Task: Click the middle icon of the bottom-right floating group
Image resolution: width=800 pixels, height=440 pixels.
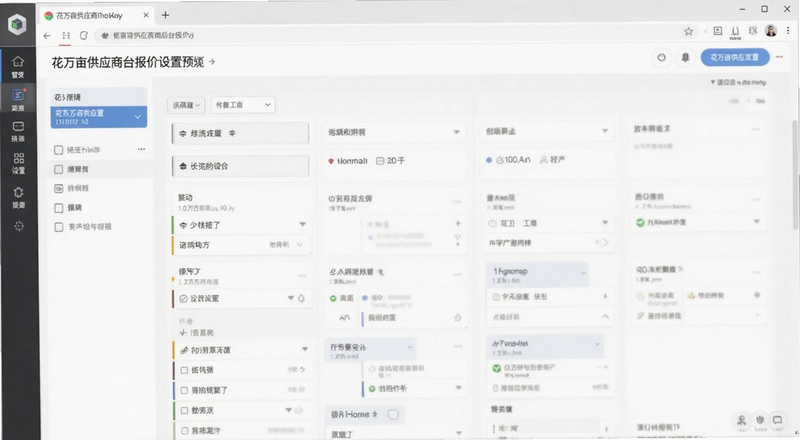Action: (x=760, y=420)
